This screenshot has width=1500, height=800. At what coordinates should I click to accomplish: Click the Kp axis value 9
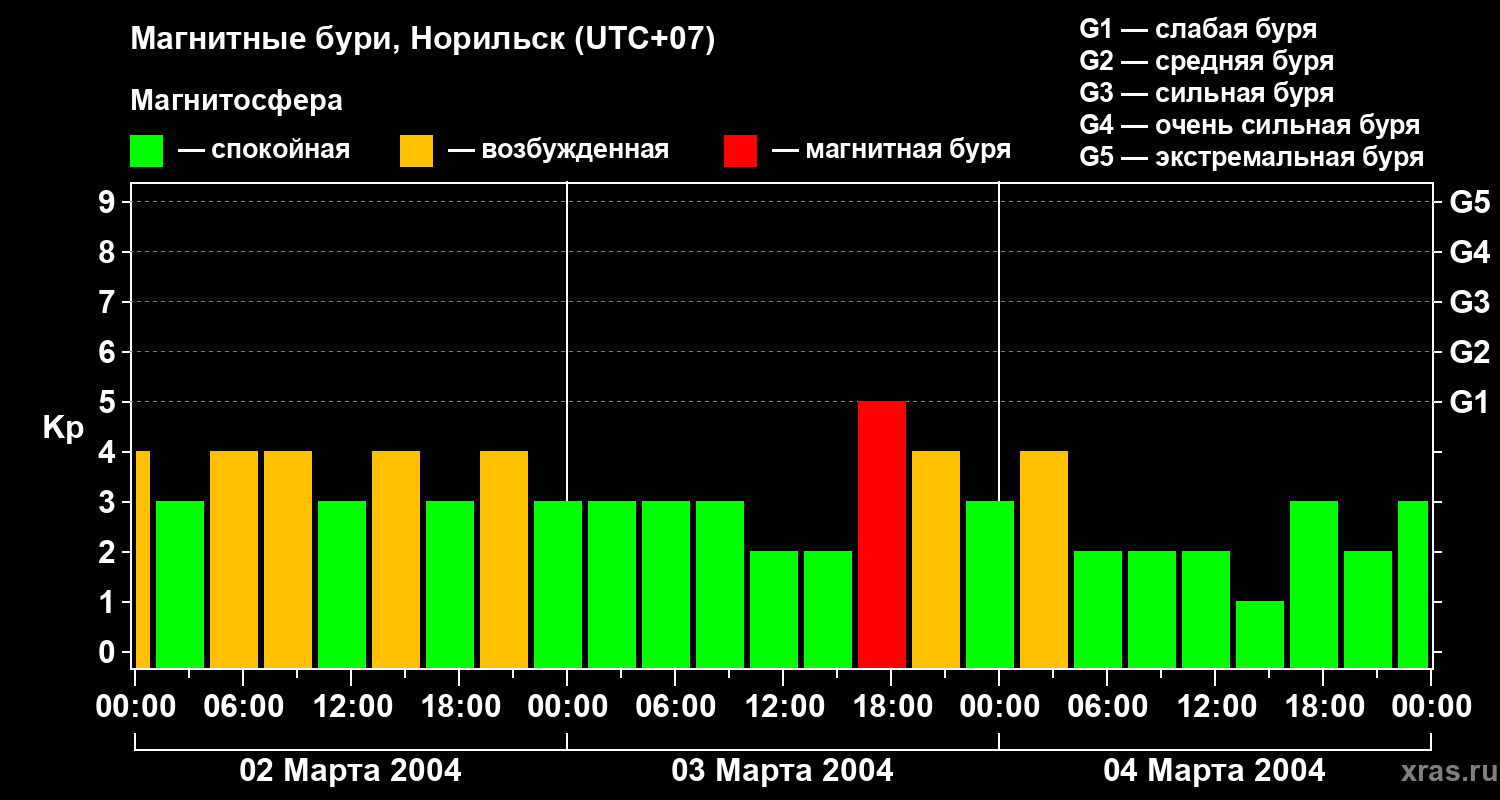point(109,202)
